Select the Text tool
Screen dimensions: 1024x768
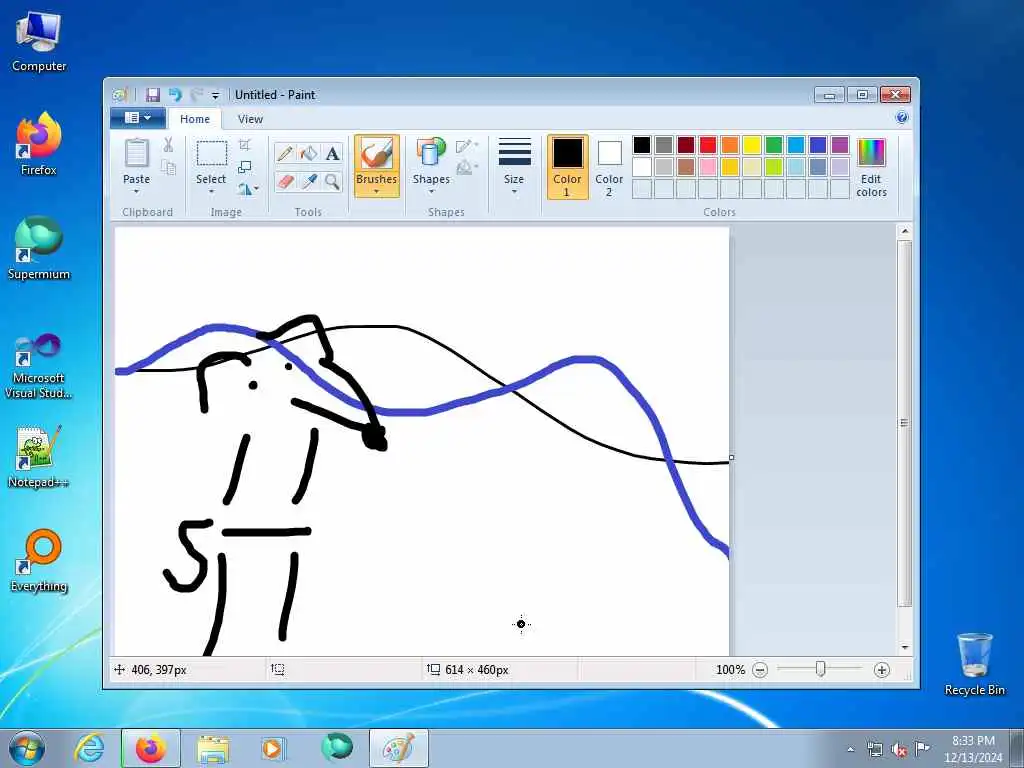[x=332, y=153]
